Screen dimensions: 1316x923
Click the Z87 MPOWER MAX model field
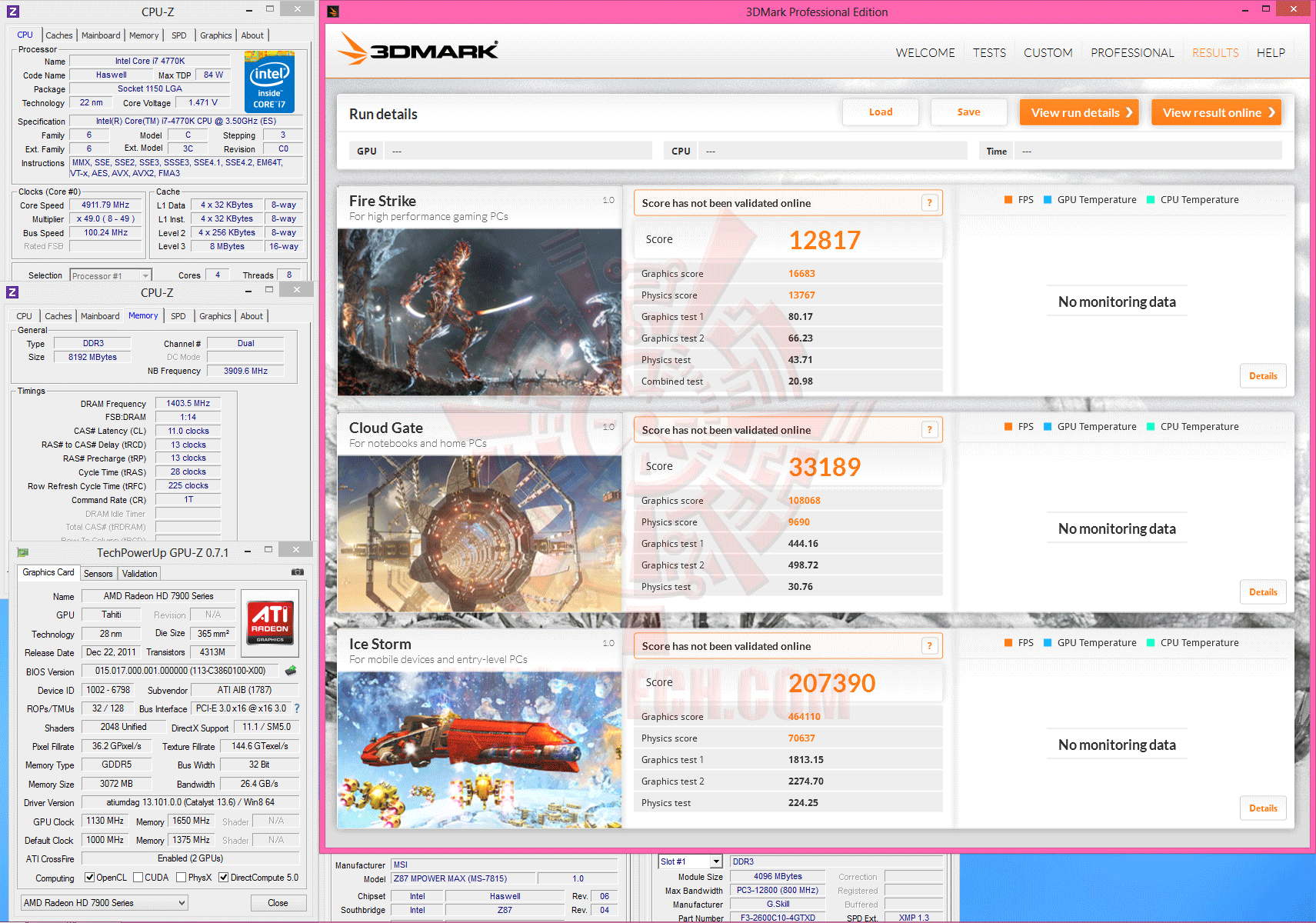462,878
